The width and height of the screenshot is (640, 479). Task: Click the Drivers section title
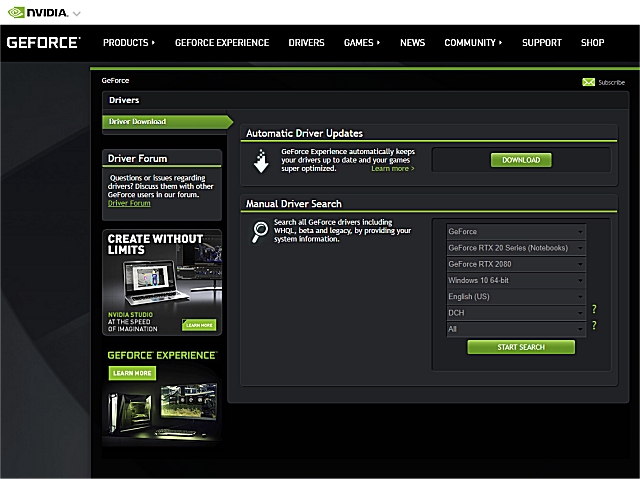coord(124,100)
